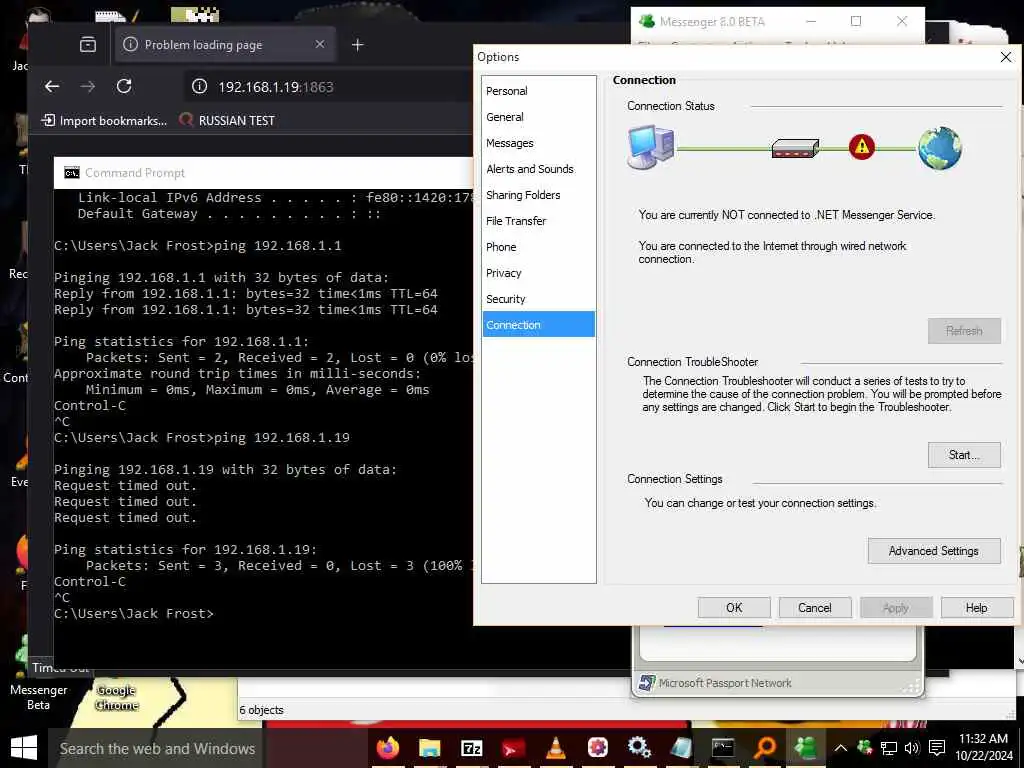Confirm Options with OK
Image resolution: width=1024 pixels, height=768 pixels.
[734, 607]
